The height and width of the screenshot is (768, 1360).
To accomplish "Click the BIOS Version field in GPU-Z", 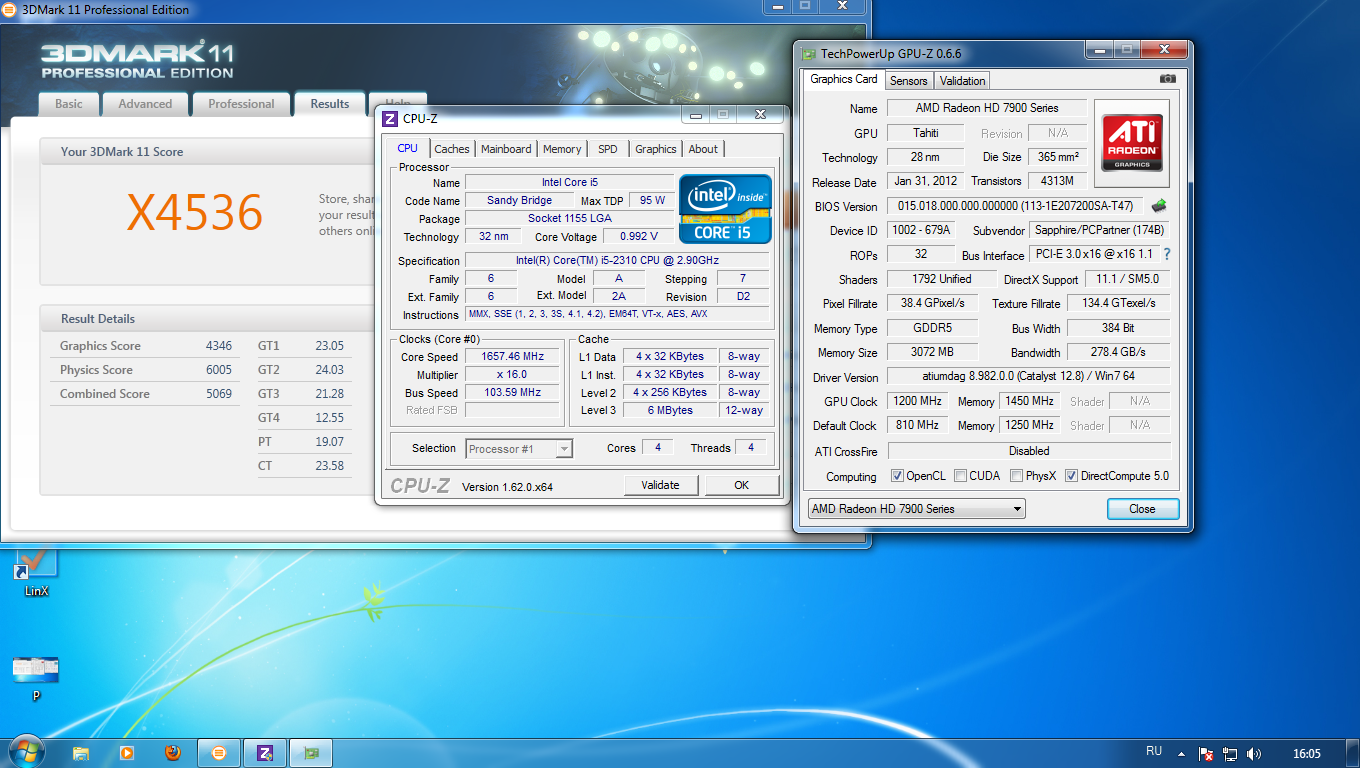I will (1016, 206).
